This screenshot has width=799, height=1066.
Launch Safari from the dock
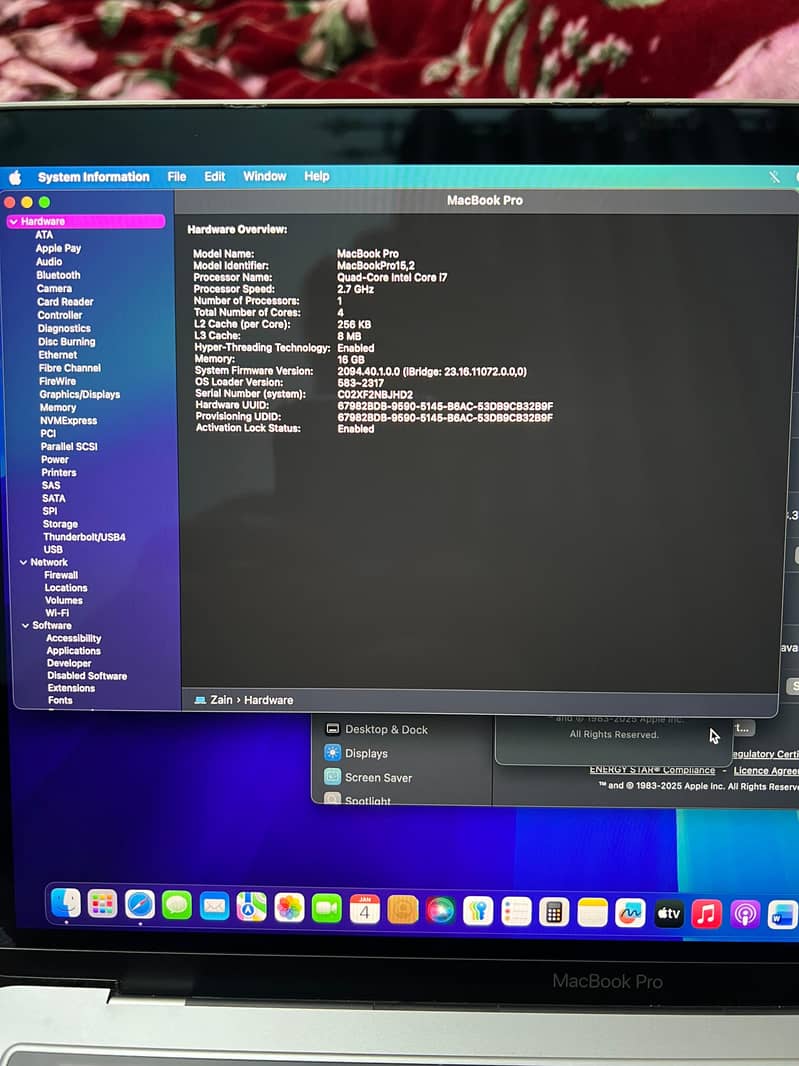(140, 905)
